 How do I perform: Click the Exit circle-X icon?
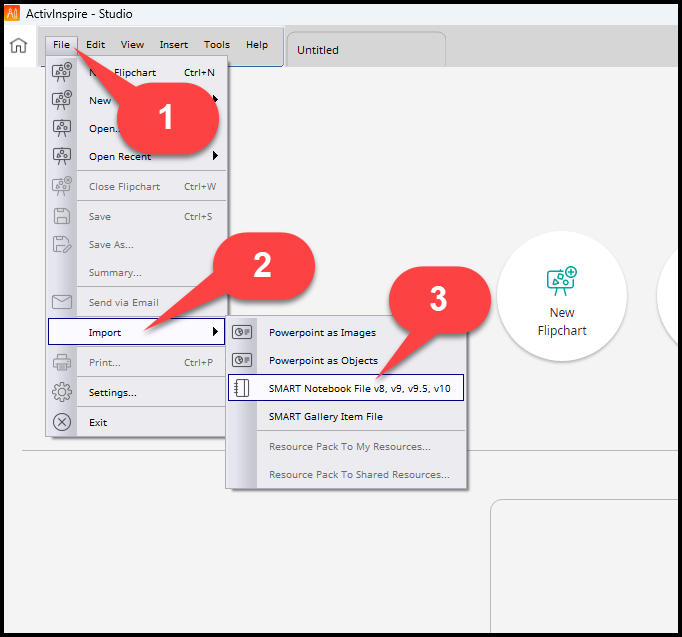coord(62,422)
